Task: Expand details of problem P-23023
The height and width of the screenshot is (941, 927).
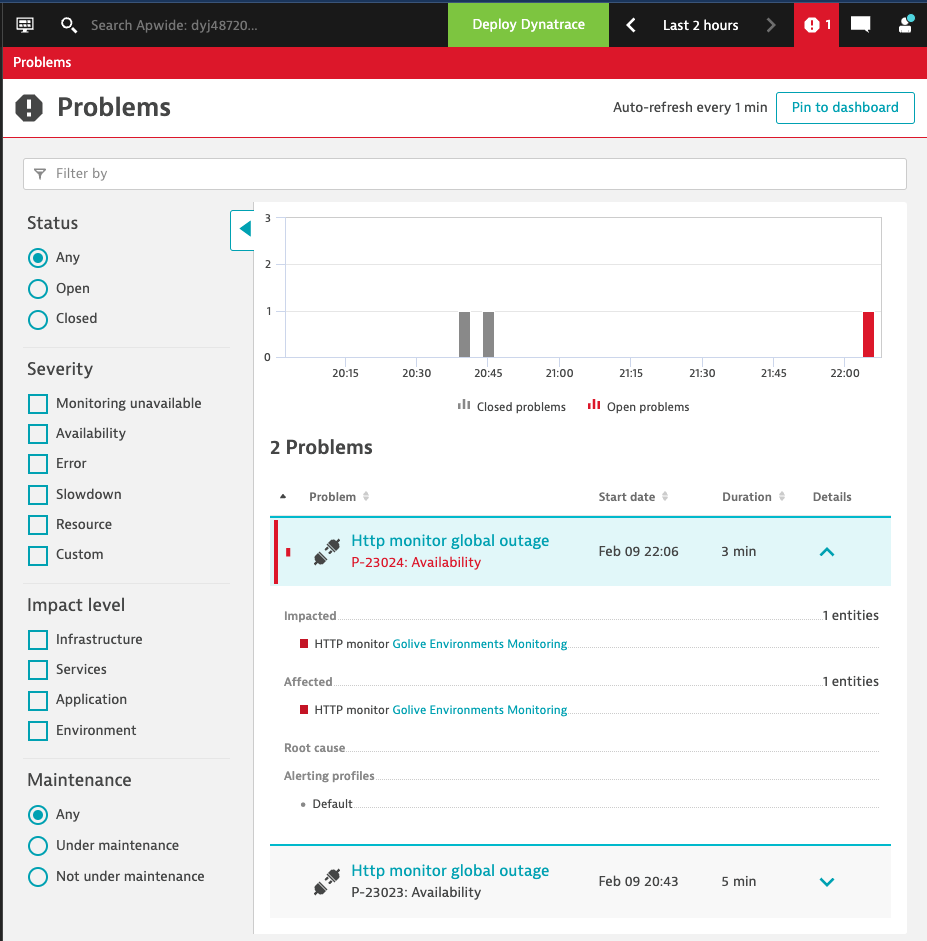Action: tap(826, 882)
